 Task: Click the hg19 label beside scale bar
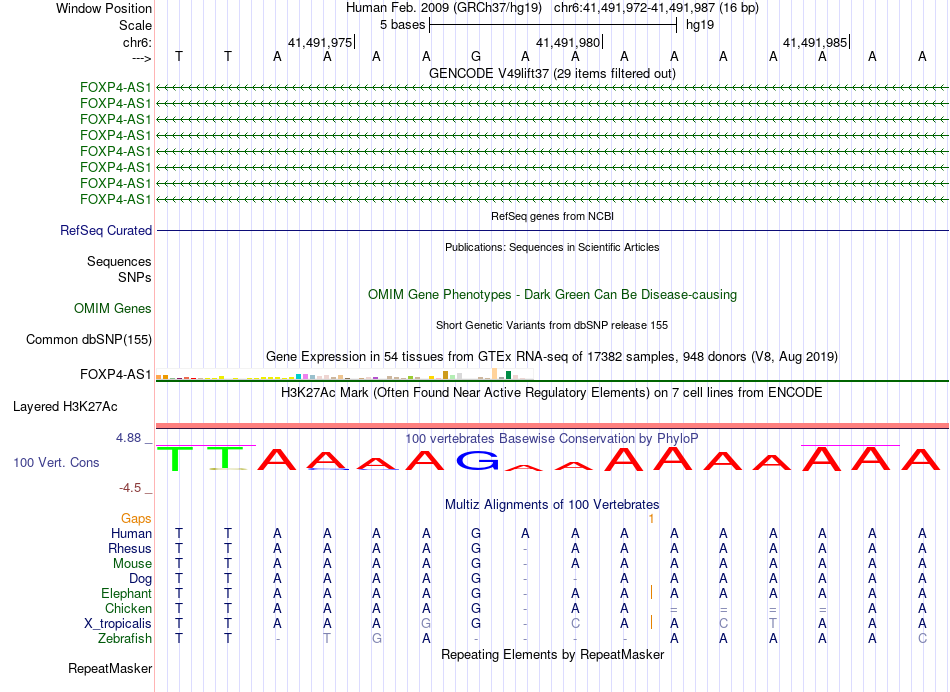700,25
